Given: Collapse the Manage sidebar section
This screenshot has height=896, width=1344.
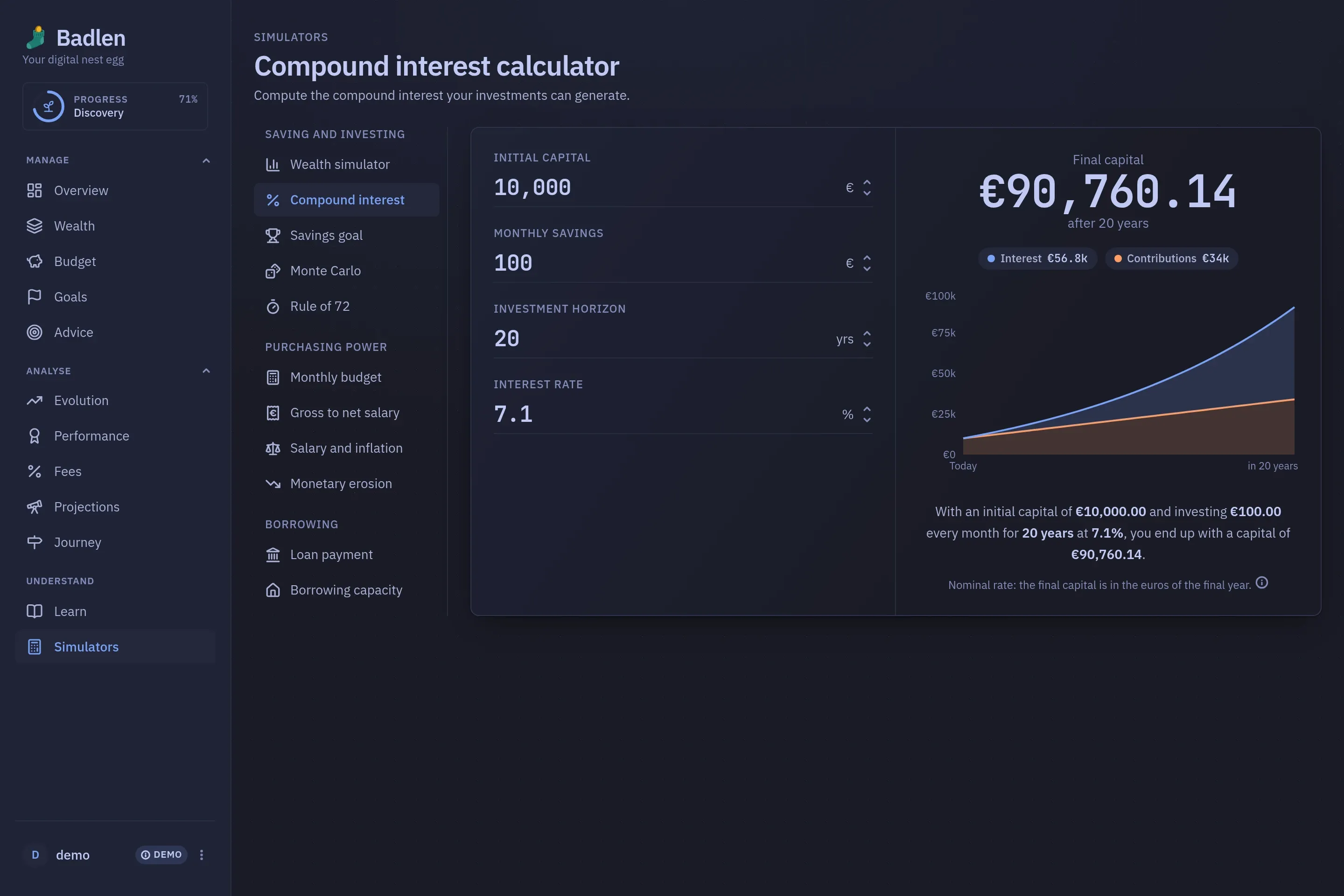Looking at the screenshot, I should click(x=206, y=161).
